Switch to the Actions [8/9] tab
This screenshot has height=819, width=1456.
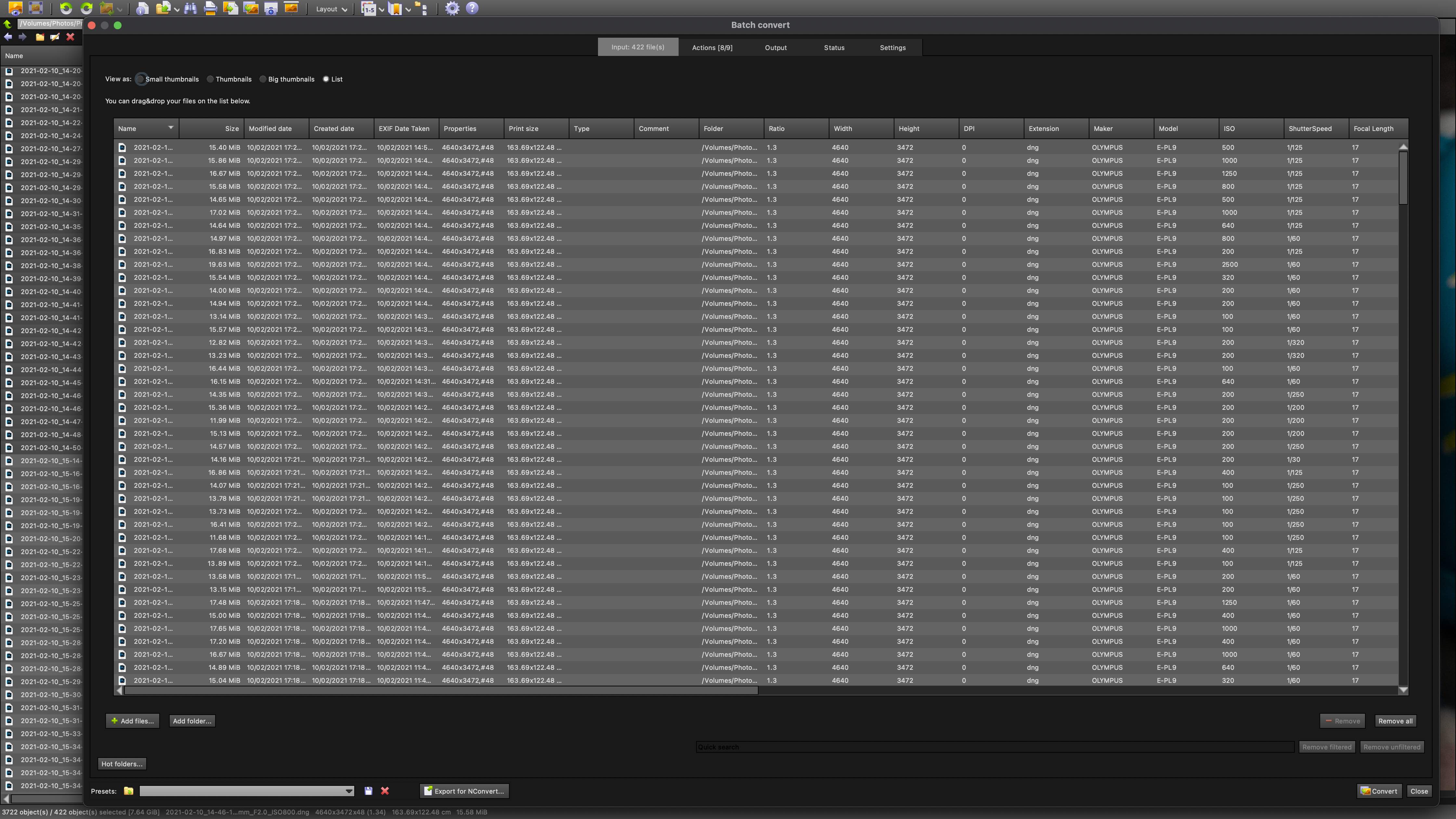(x=712, y=47)
